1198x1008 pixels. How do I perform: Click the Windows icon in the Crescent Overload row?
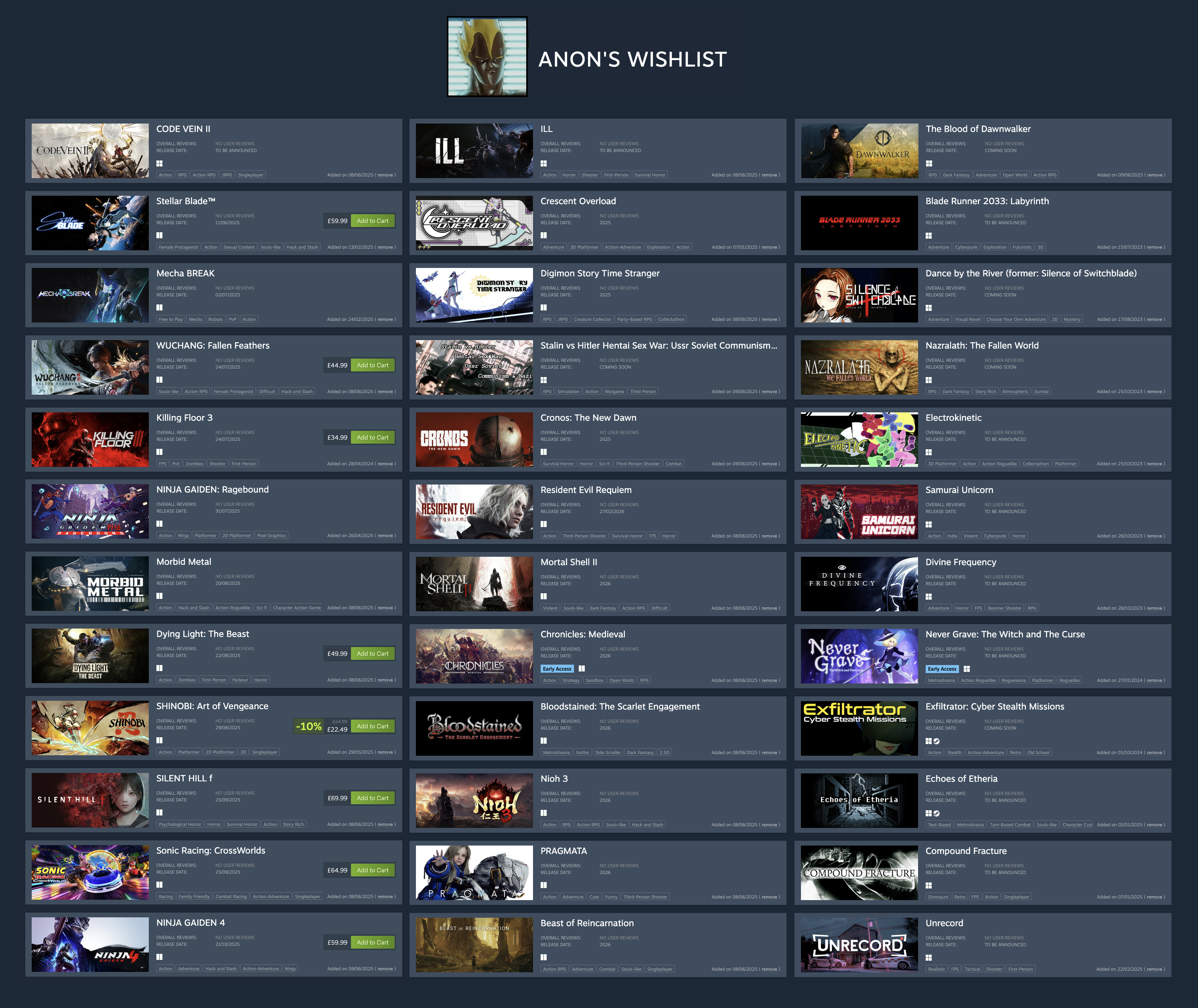pos(544,235)
